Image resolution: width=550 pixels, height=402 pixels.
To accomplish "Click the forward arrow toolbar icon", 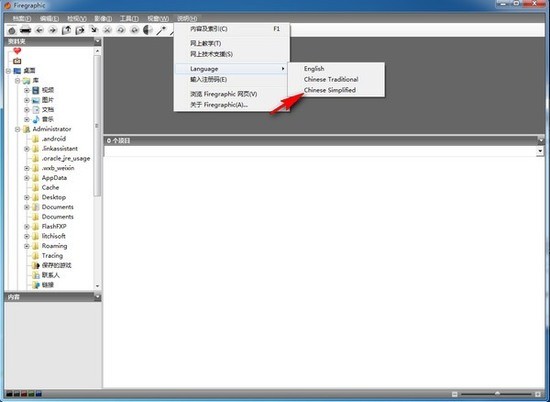I will [x=53, y=31].
